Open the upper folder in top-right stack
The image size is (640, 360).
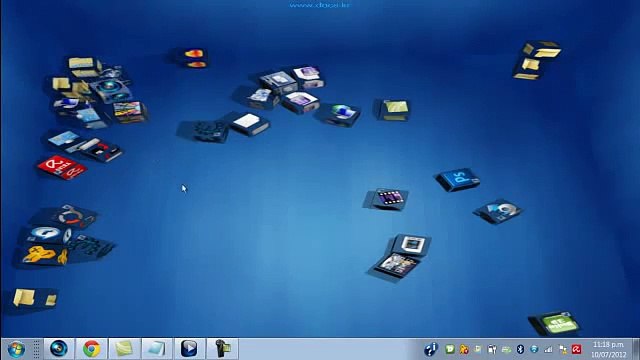coord(543,49)
